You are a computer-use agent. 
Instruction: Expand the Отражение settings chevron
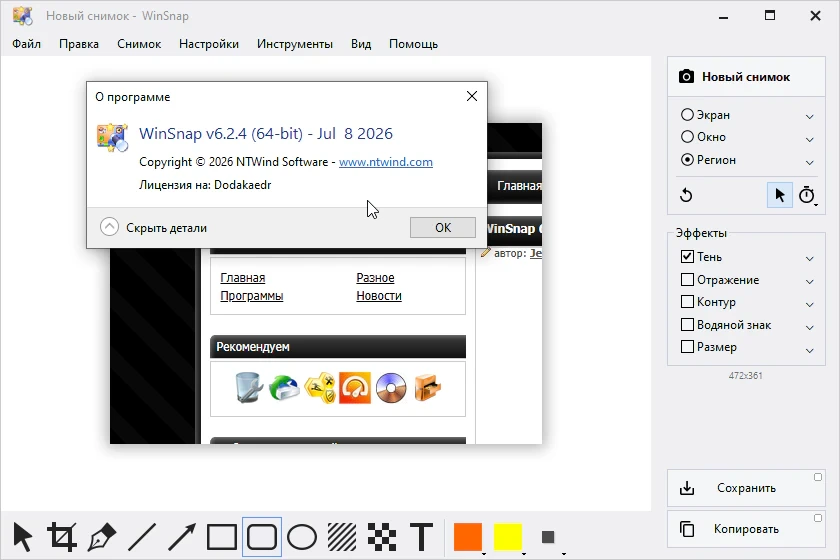coord(809,281)
